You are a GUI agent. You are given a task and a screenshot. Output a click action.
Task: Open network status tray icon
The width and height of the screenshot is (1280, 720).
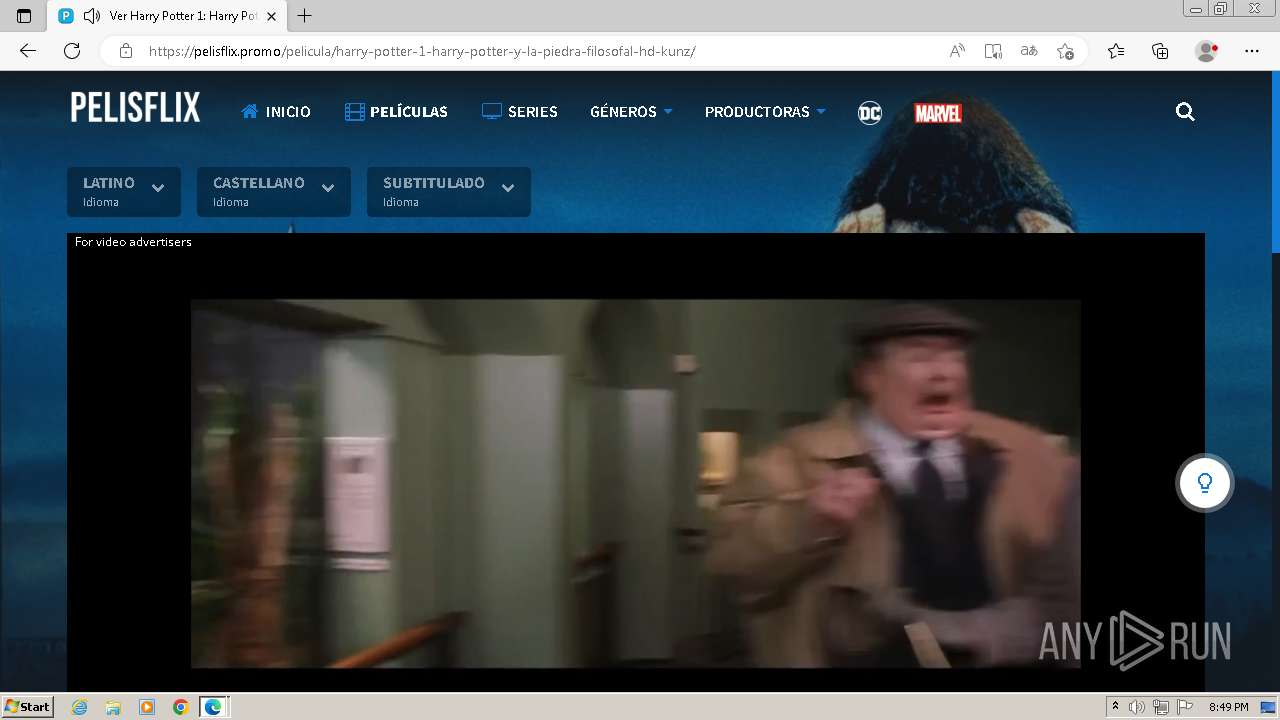[1161, 707]
